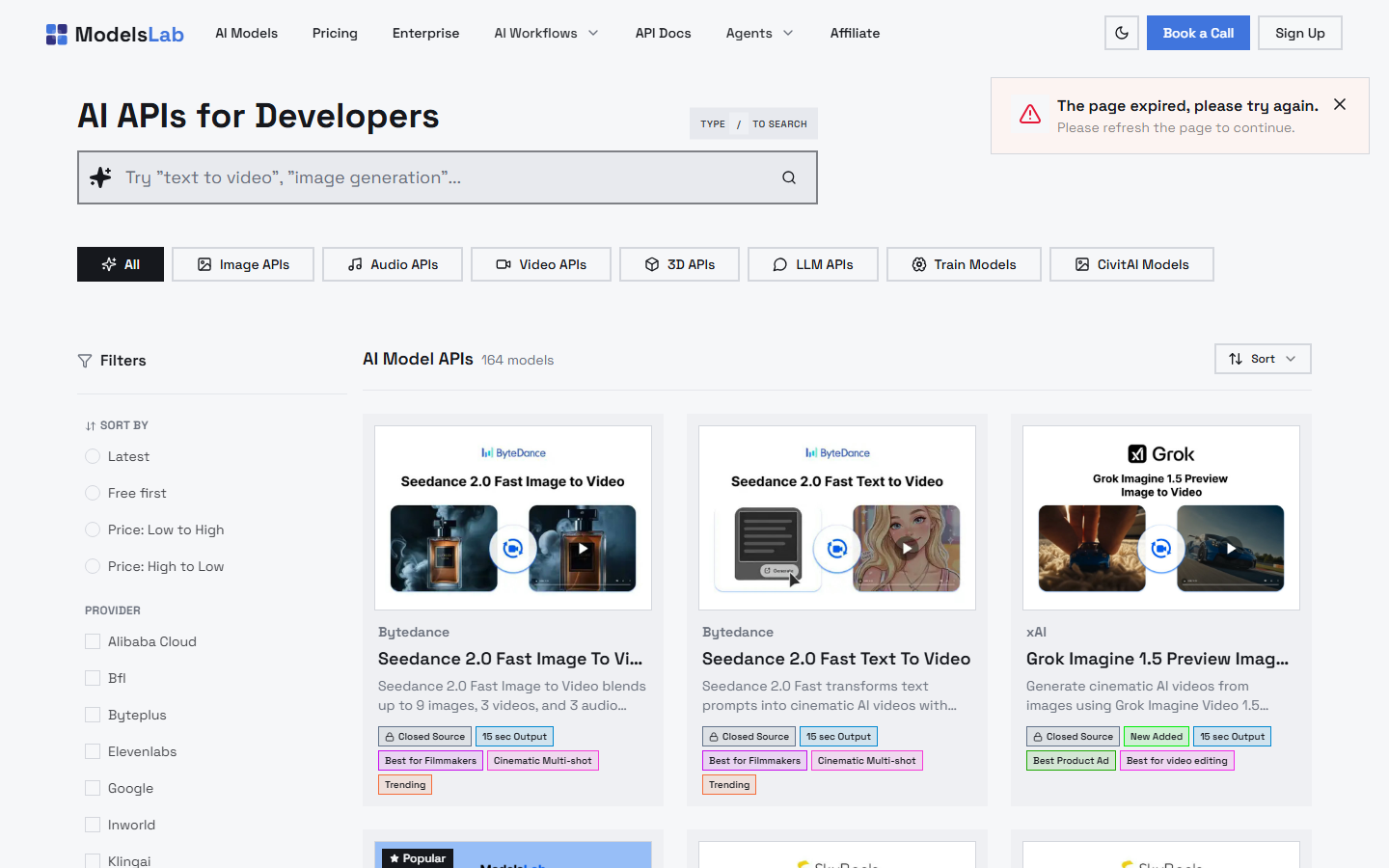Enable the Inworld provider filter
Viewport: 1389px width, 868px height.
click(x=93, y=825)
